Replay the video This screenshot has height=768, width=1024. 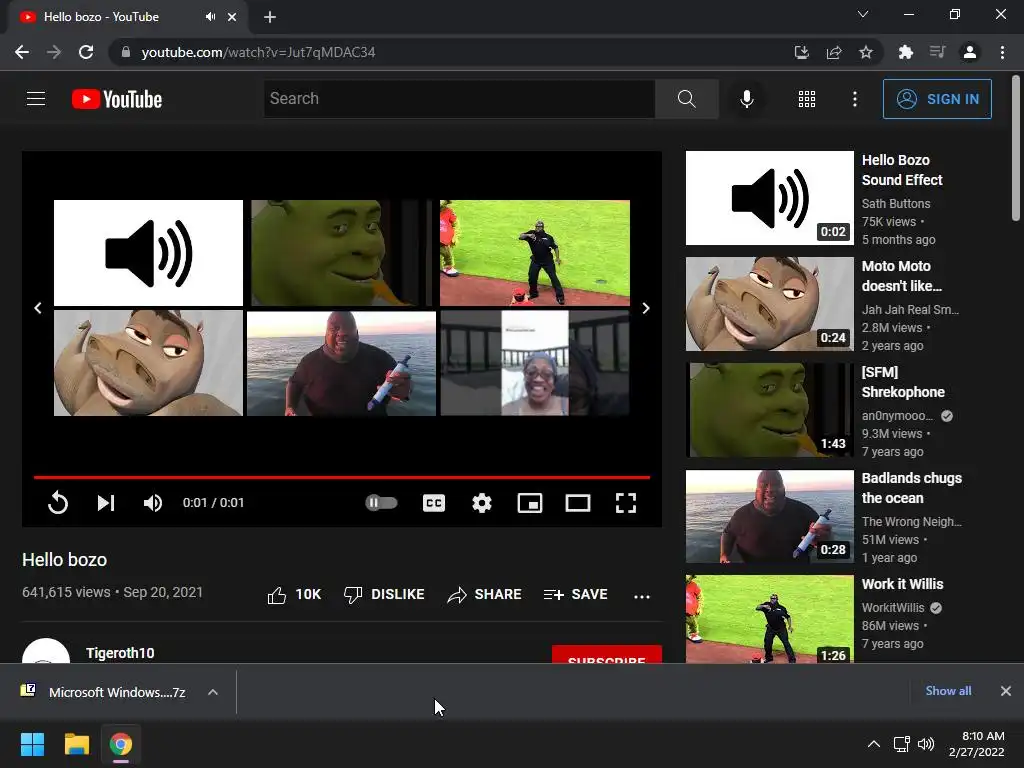click(x=58, y=503)
